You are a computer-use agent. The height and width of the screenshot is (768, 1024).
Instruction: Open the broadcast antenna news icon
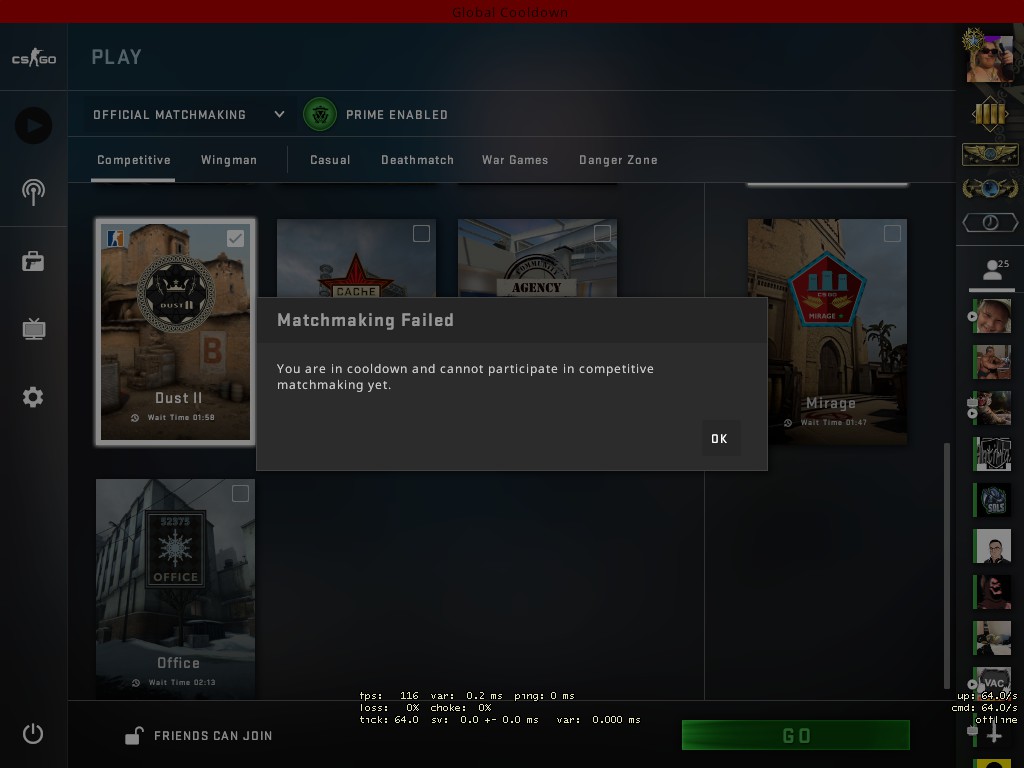coord(33,193)
